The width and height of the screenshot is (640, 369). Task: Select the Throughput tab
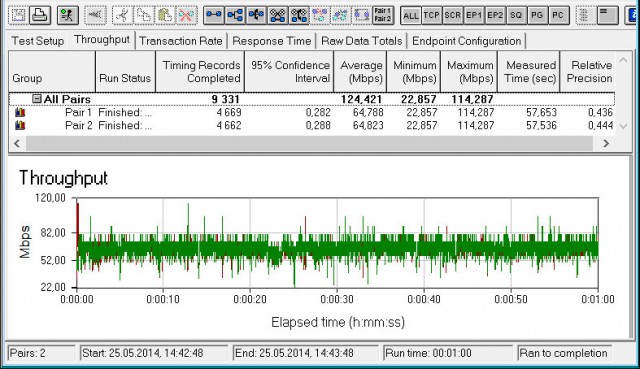click(x=102, y=40)
